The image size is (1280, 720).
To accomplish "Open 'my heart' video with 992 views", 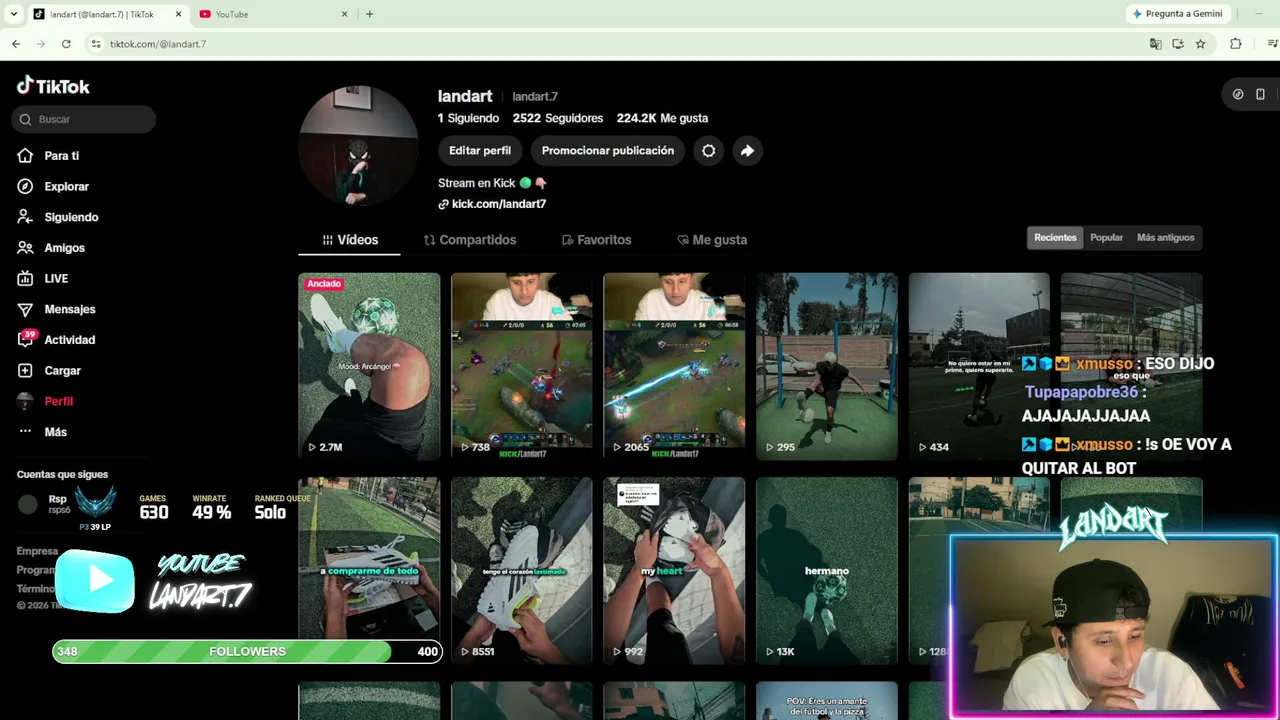I will click(674, 571).
